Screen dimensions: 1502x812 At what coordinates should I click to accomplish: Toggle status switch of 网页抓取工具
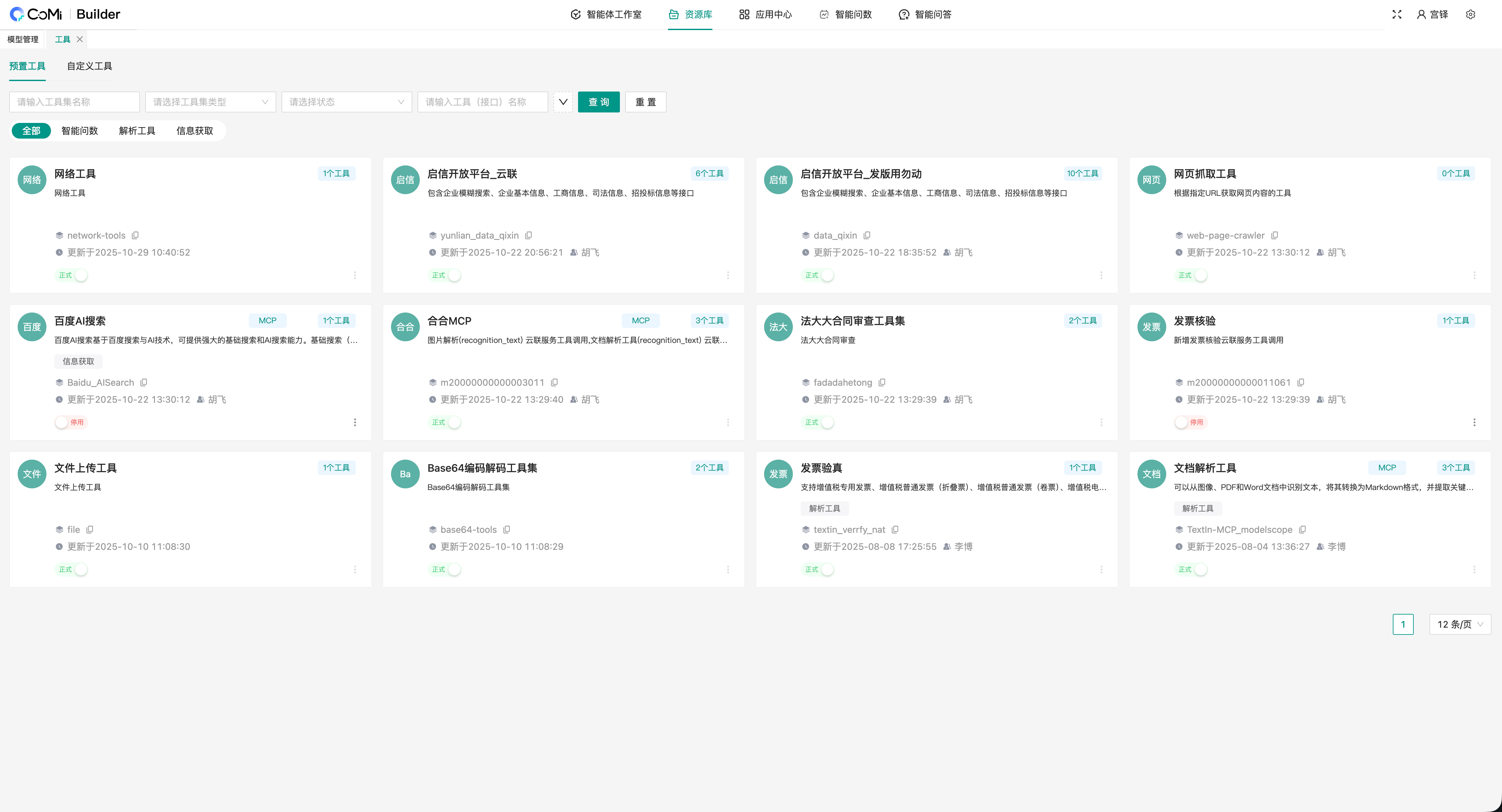pyautogui.click(x=1191, y=275)
